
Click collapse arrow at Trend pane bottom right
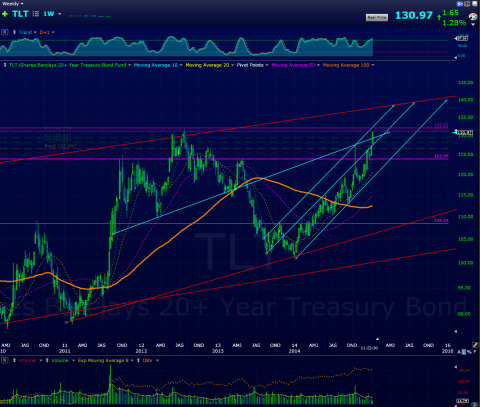tap(456, 58)
